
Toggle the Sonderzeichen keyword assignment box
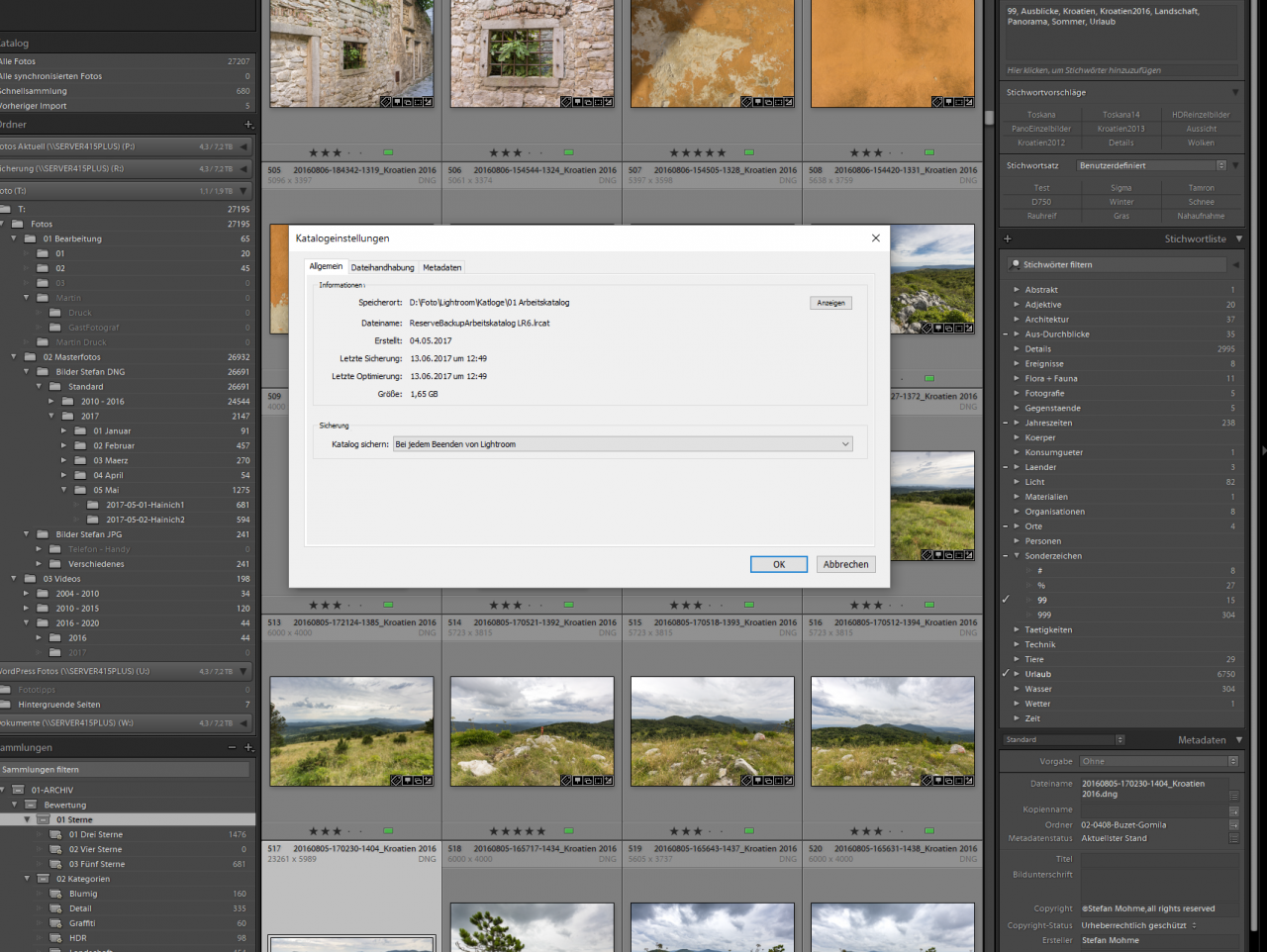coord(1006,556)
